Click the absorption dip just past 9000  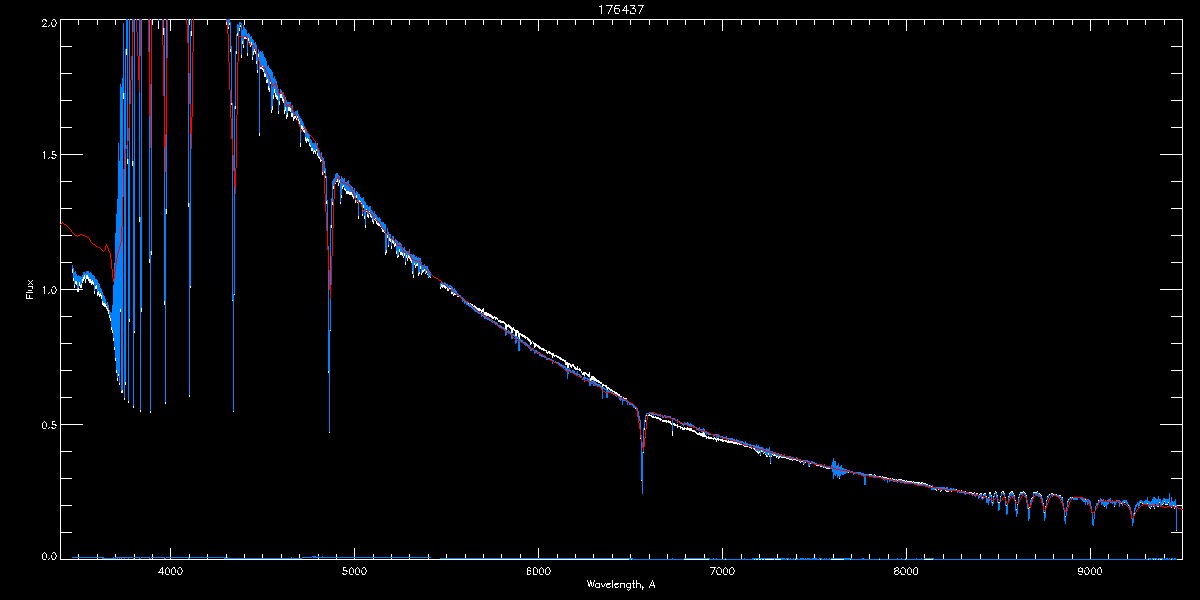(x=1093, y=519)
